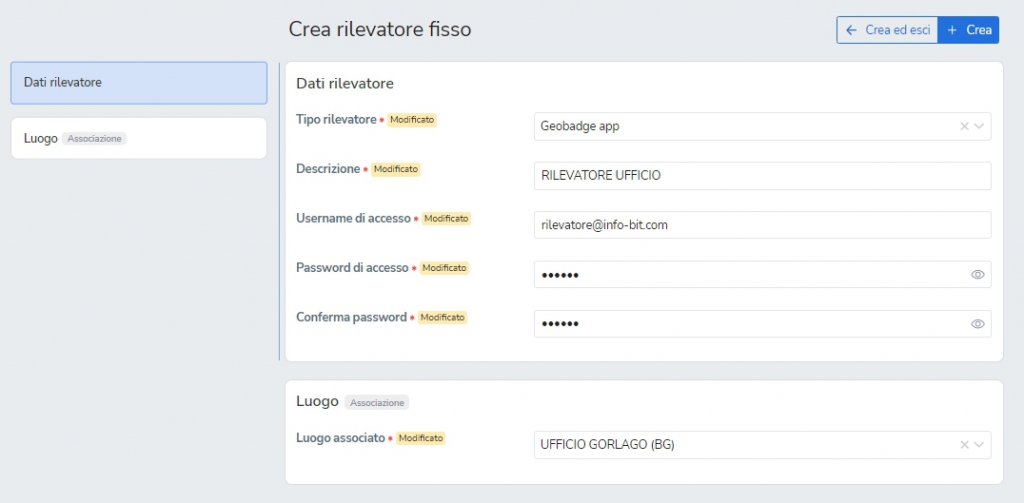Click the left arrow icon on Crea ed esci
Viewport: 1024px width, 503px height.
851,30
